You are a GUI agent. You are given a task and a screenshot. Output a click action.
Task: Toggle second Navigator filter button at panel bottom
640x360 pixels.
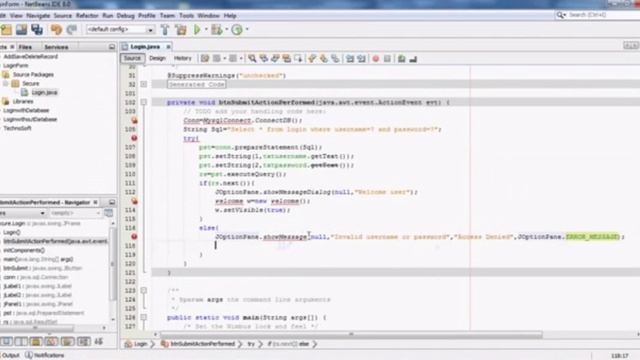tap(21, 341)
